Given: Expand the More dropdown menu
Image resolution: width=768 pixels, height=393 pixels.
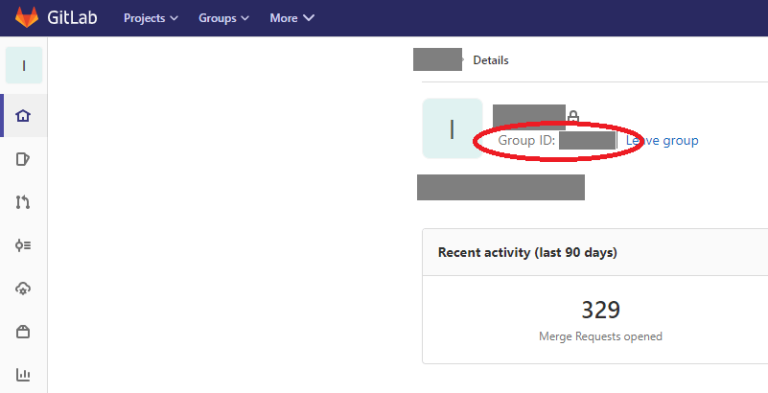Looking at the screenshot, I should tap(292, 18).
